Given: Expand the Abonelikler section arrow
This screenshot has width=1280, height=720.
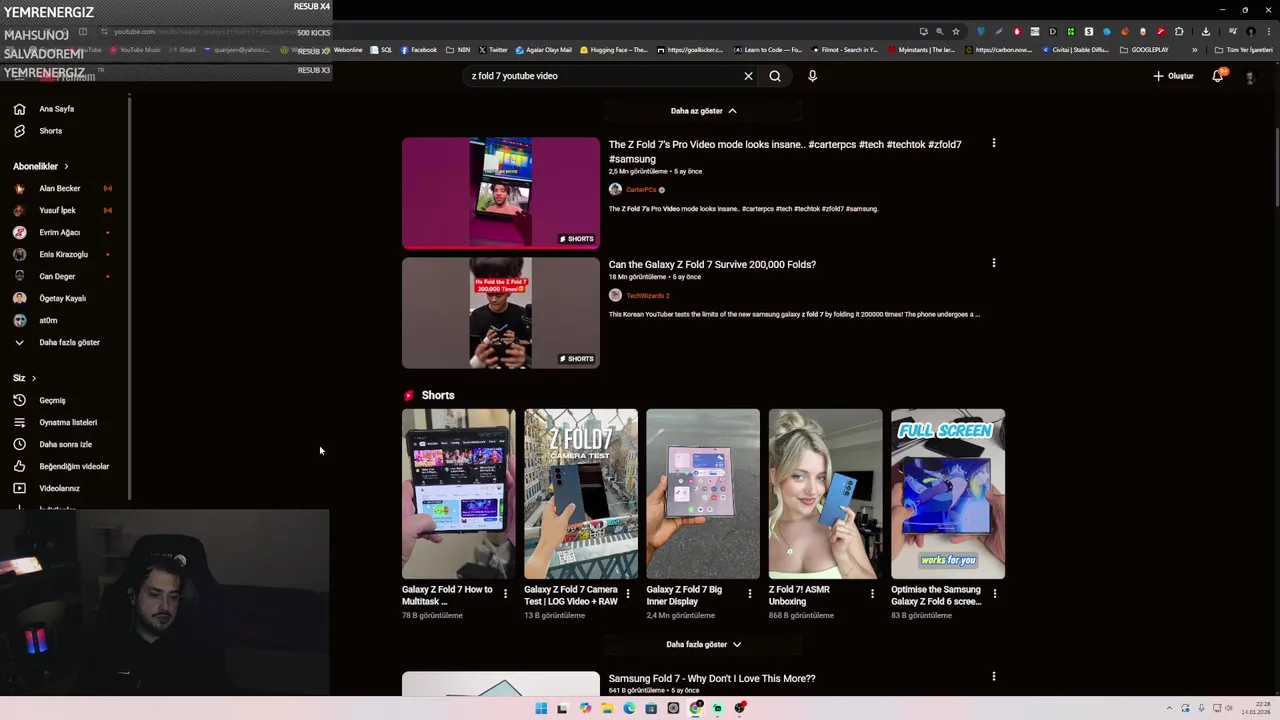Looking at the screenshot, I should 66,166.
